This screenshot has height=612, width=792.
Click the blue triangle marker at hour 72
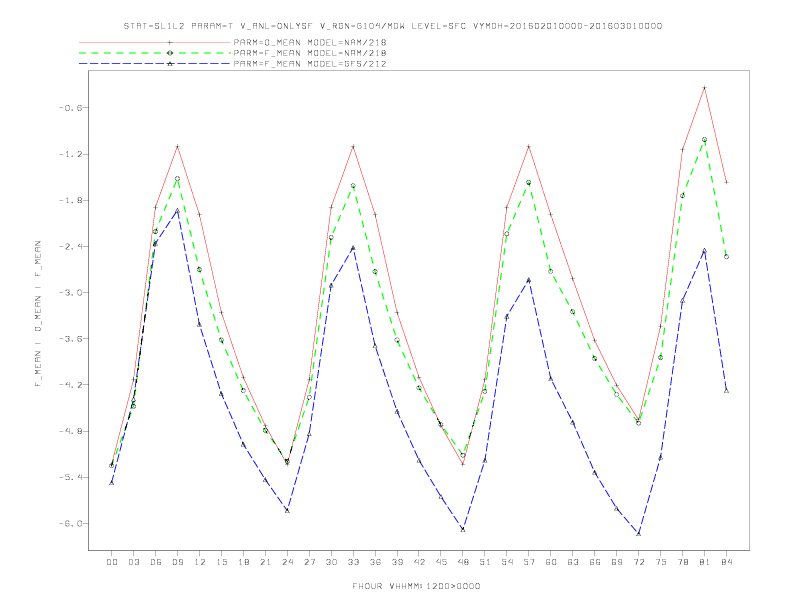point(638,534)
